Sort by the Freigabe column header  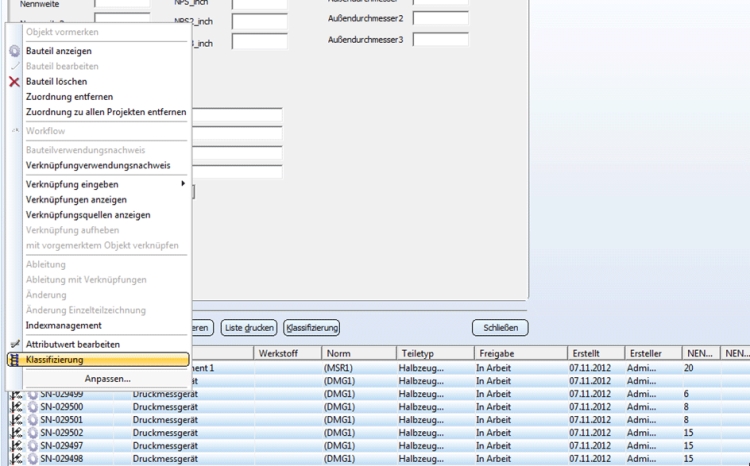coord(521,353)
